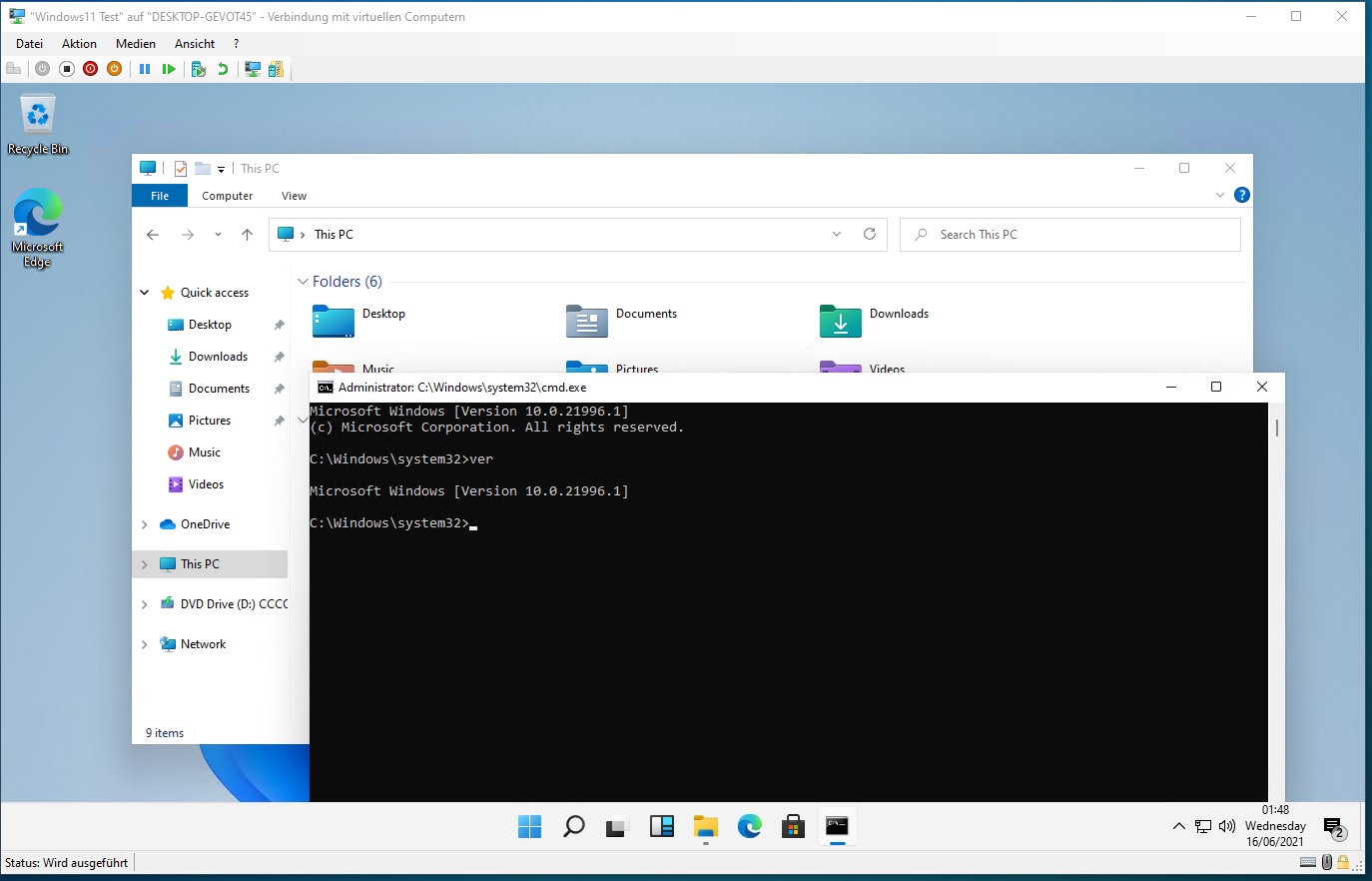Show hidden system tray icons
Viewport: 1372px width, 881px height.
tap(1179, 826)
